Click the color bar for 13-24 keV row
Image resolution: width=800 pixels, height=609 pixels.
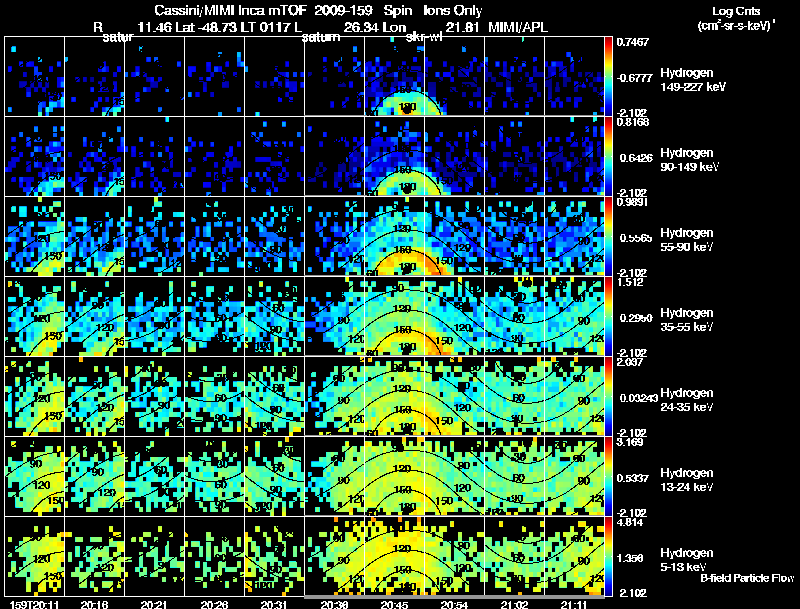pyautogui.click(x=608, y=477)
